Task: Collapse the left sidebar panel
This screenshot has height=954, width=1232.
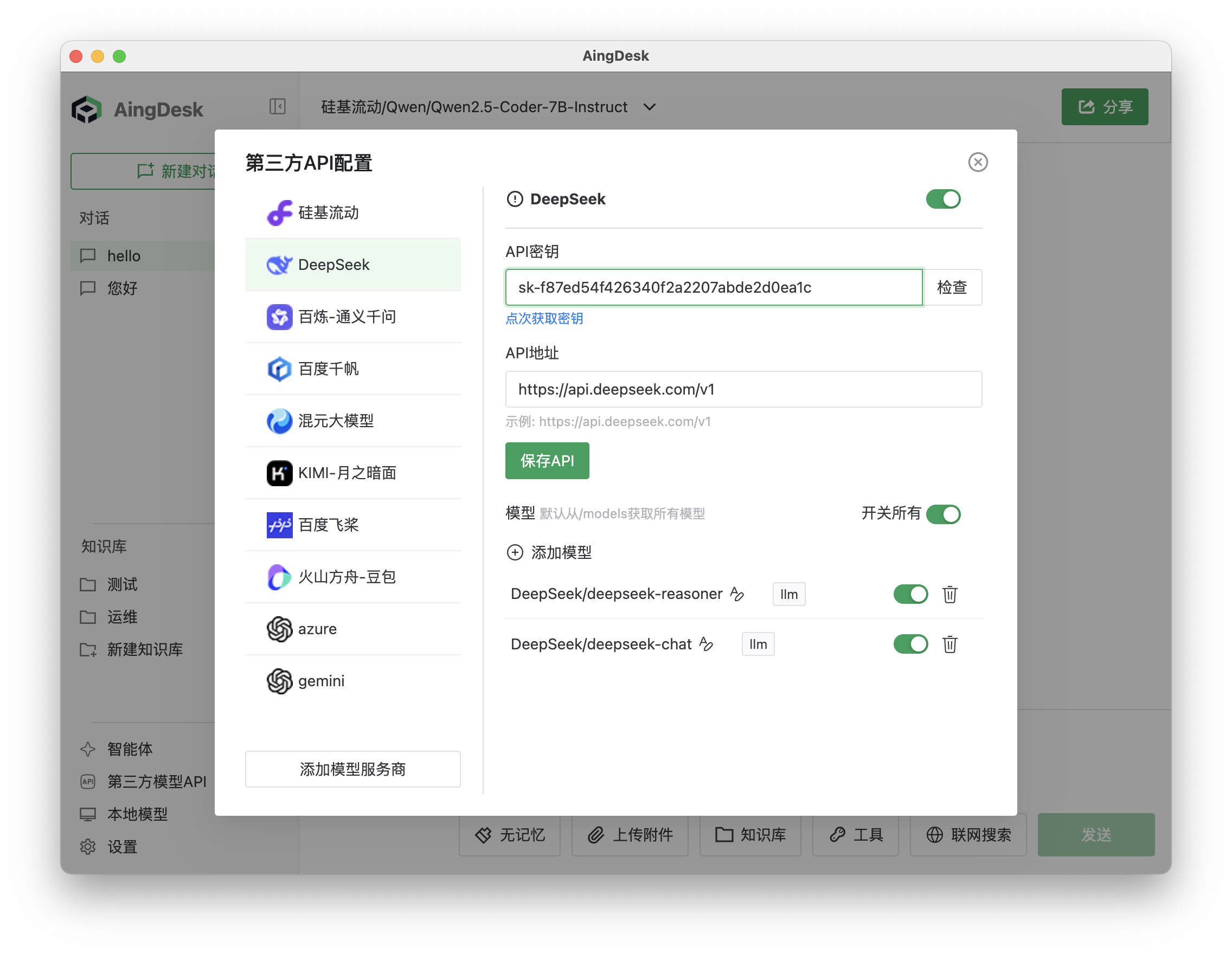Action: click(x=277, y=106)
